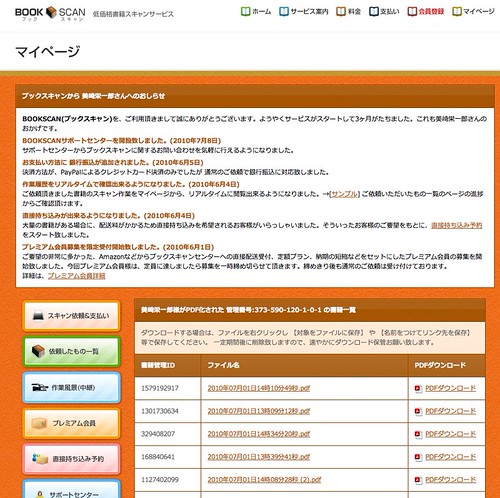
Task: Open file 2010年07月01日13時09分12秒.pdf
Action: 259,411
